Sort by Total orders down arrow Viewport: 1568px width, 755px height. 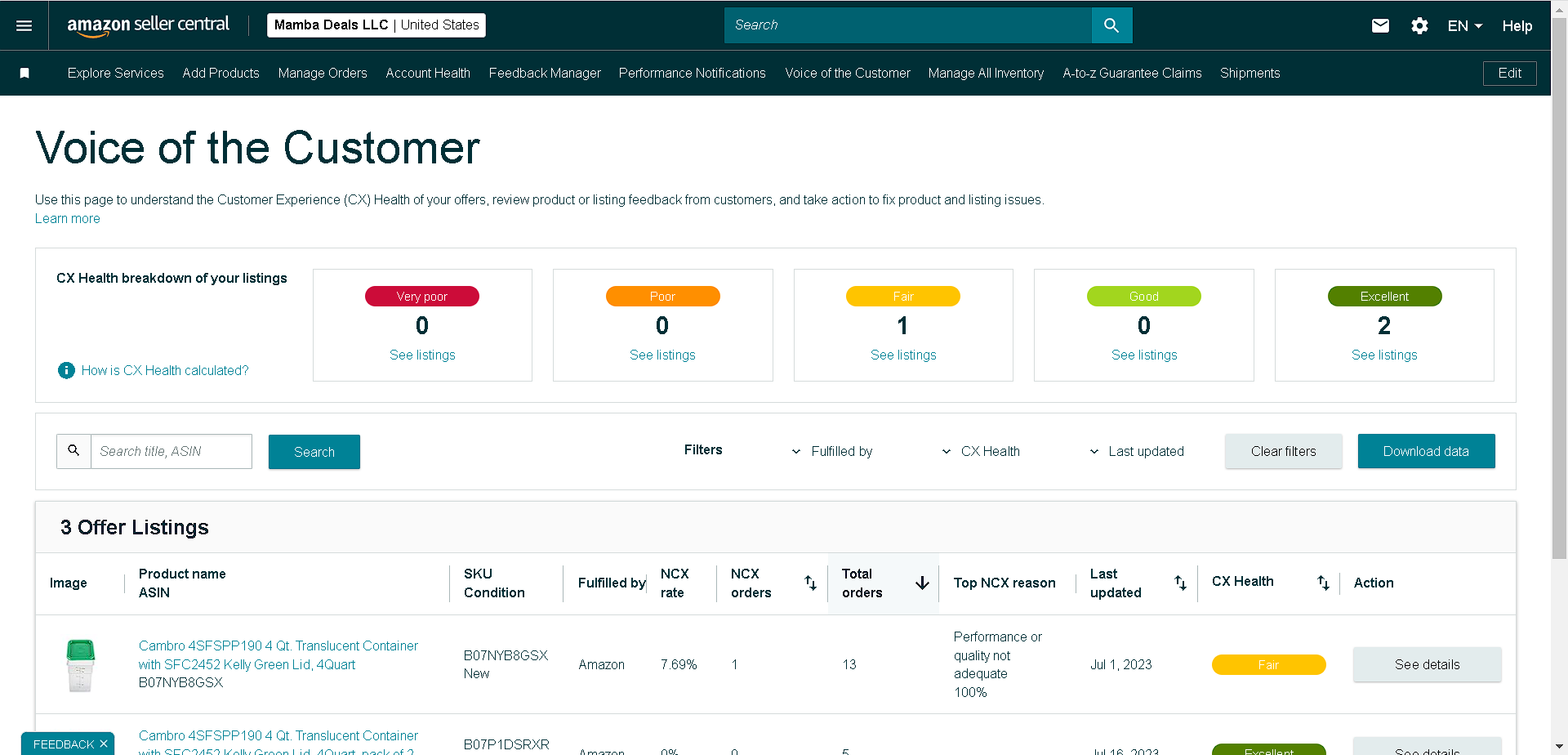(922, 583)
